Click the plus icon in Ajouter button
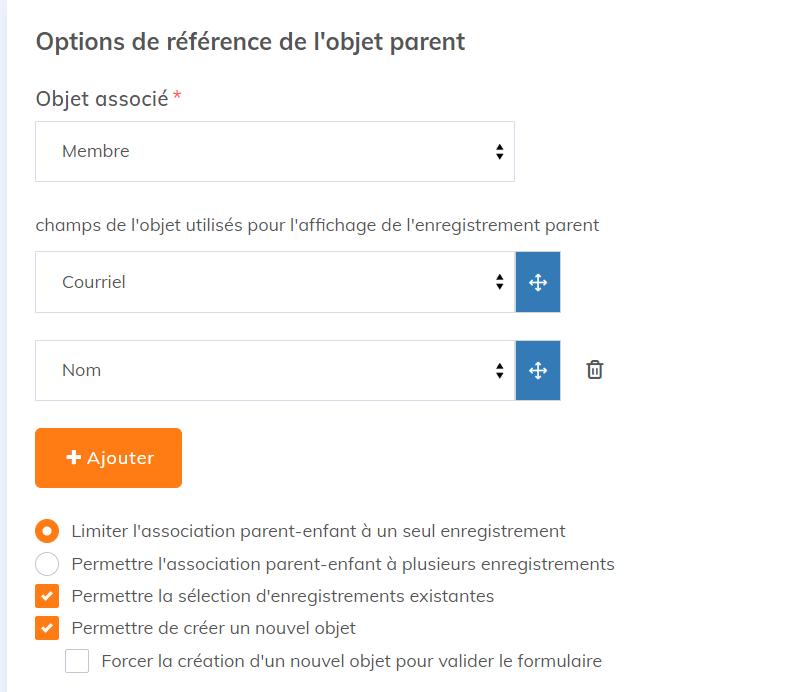The image size is (786, 692). click(73, 457)
